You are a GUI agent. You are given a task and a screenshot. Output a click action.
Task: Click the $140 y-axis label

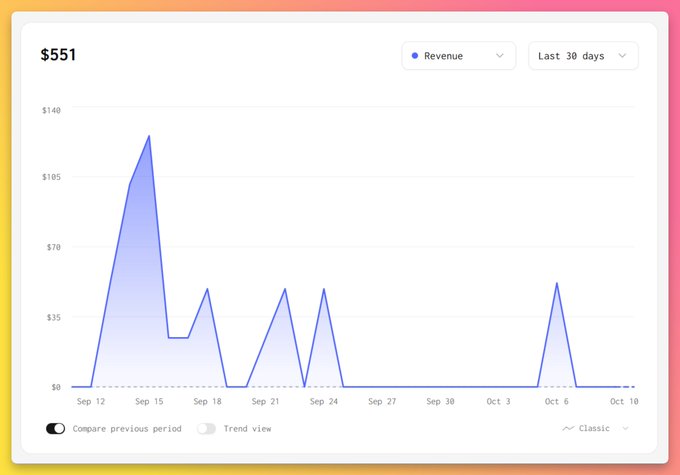coord(51,110)
